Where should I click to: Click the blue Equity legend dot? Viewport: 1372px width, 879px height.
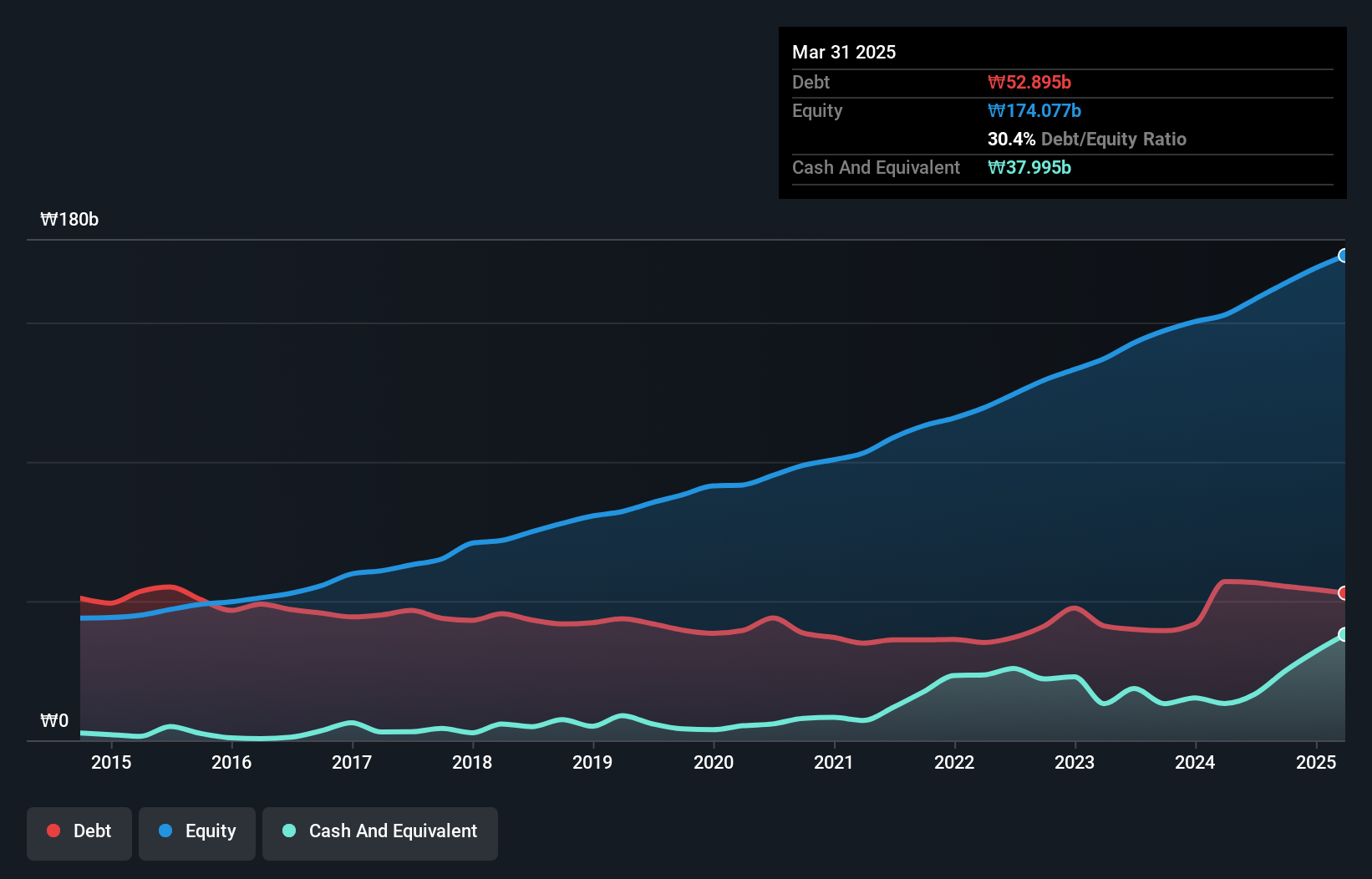pyautogui.click(x=167, y=831)
